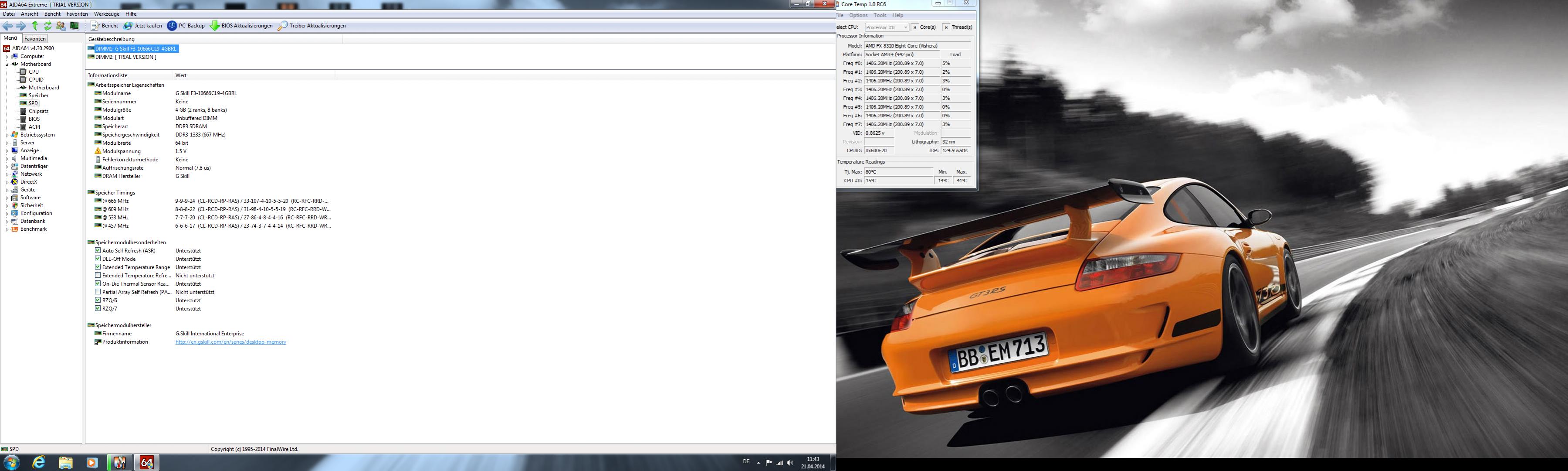Click the green refresh arrows icon

tap(47, 26)
